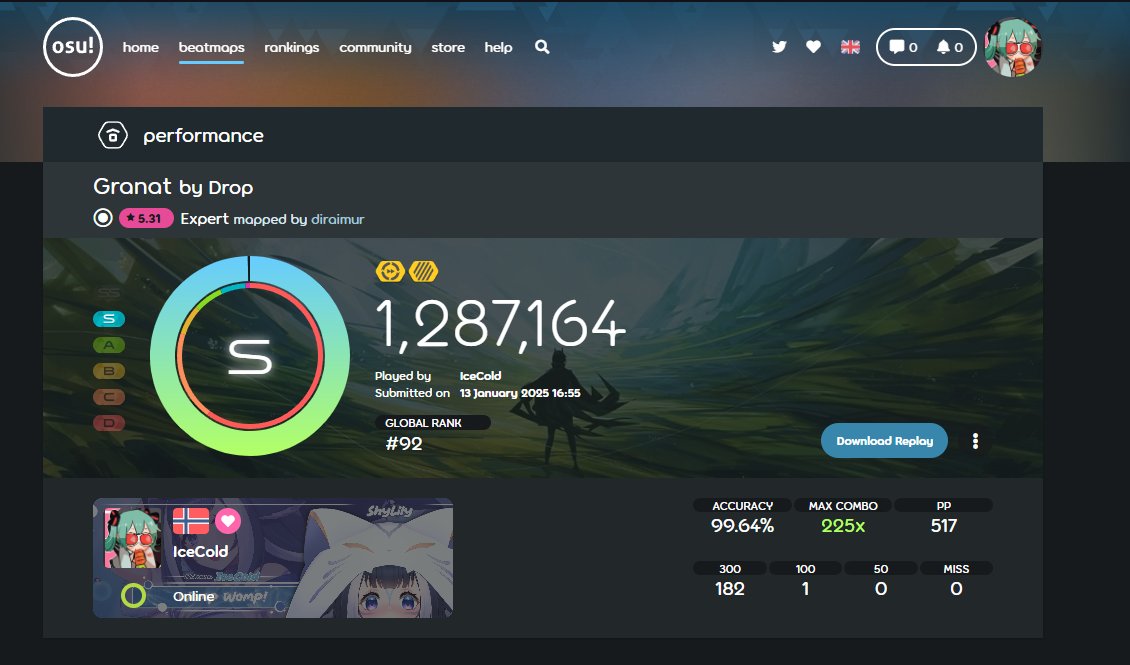The image size is (1130, 665).
Task: Open the community menu
Action: tap(375, 47)
